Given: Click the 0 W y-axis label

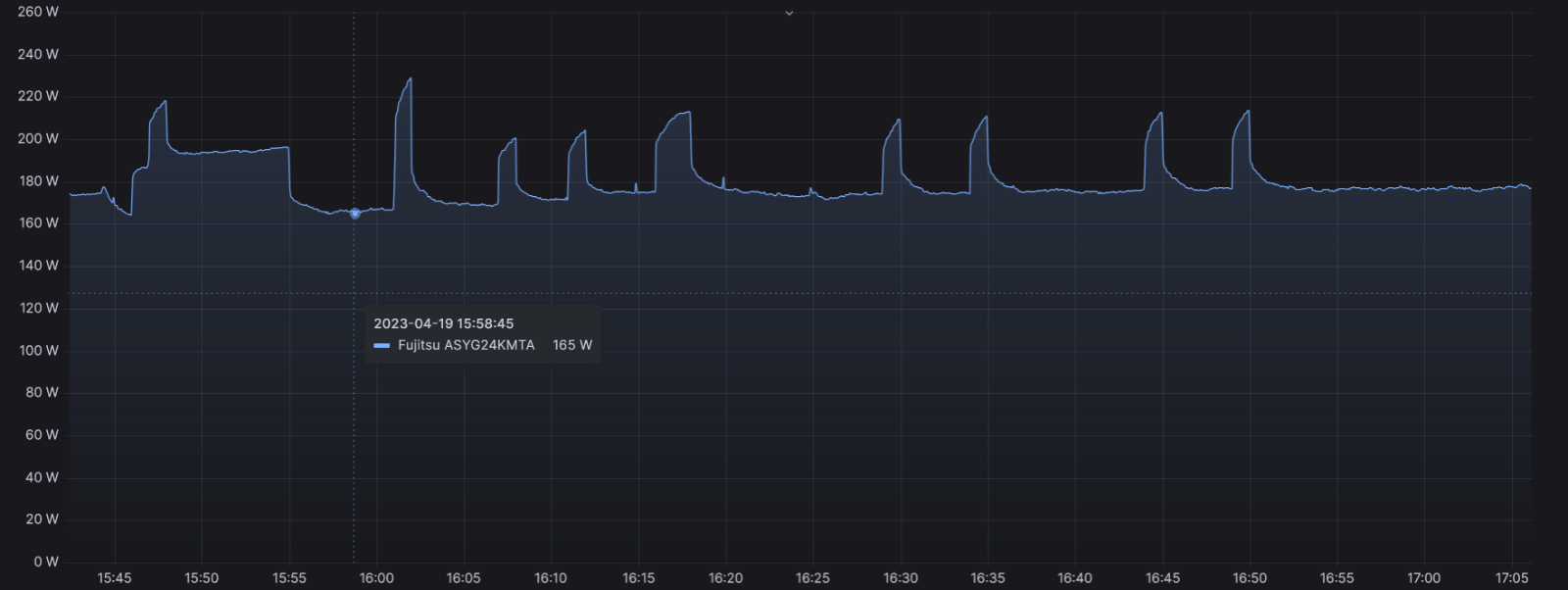Looking at the screenshot, I should coord(46,562).
